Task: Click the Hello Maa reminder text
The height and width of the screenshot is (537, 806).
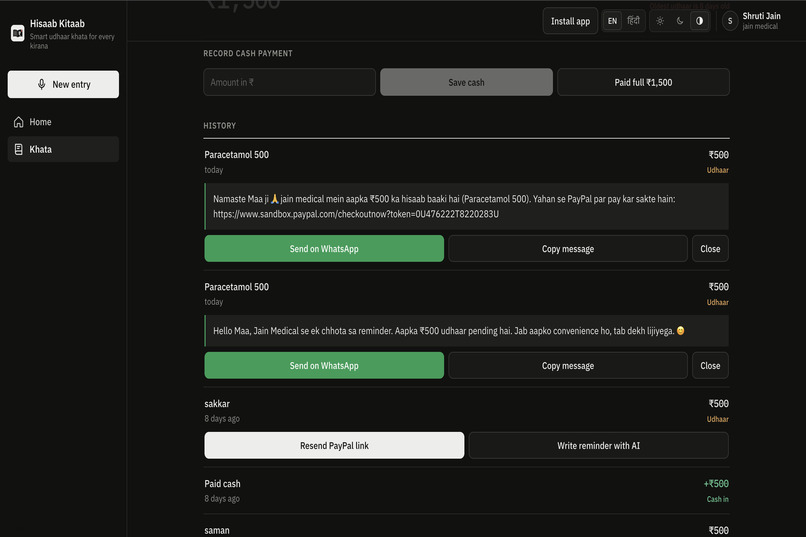Action: (448, 331)
